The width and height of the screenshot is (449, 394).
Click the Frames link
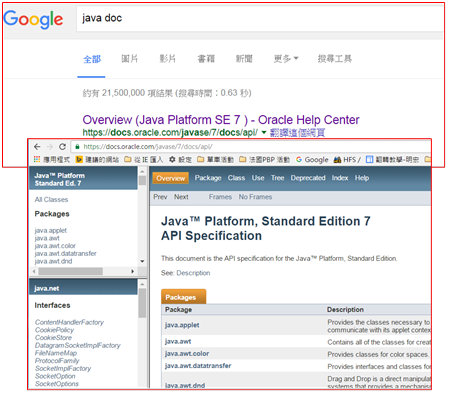220,197
